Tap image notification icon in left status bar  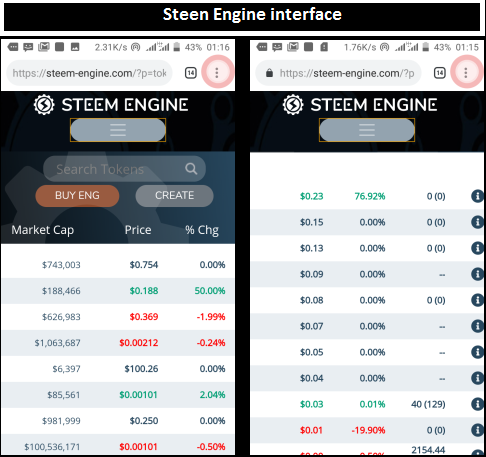75,47
